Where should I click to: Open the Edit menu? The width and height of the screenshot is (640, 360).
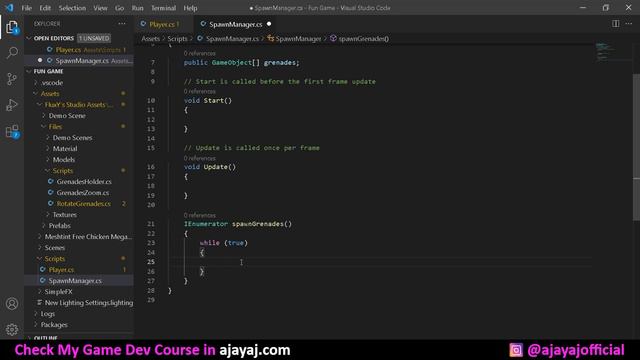pyautogui.click(x=45, y=8)
